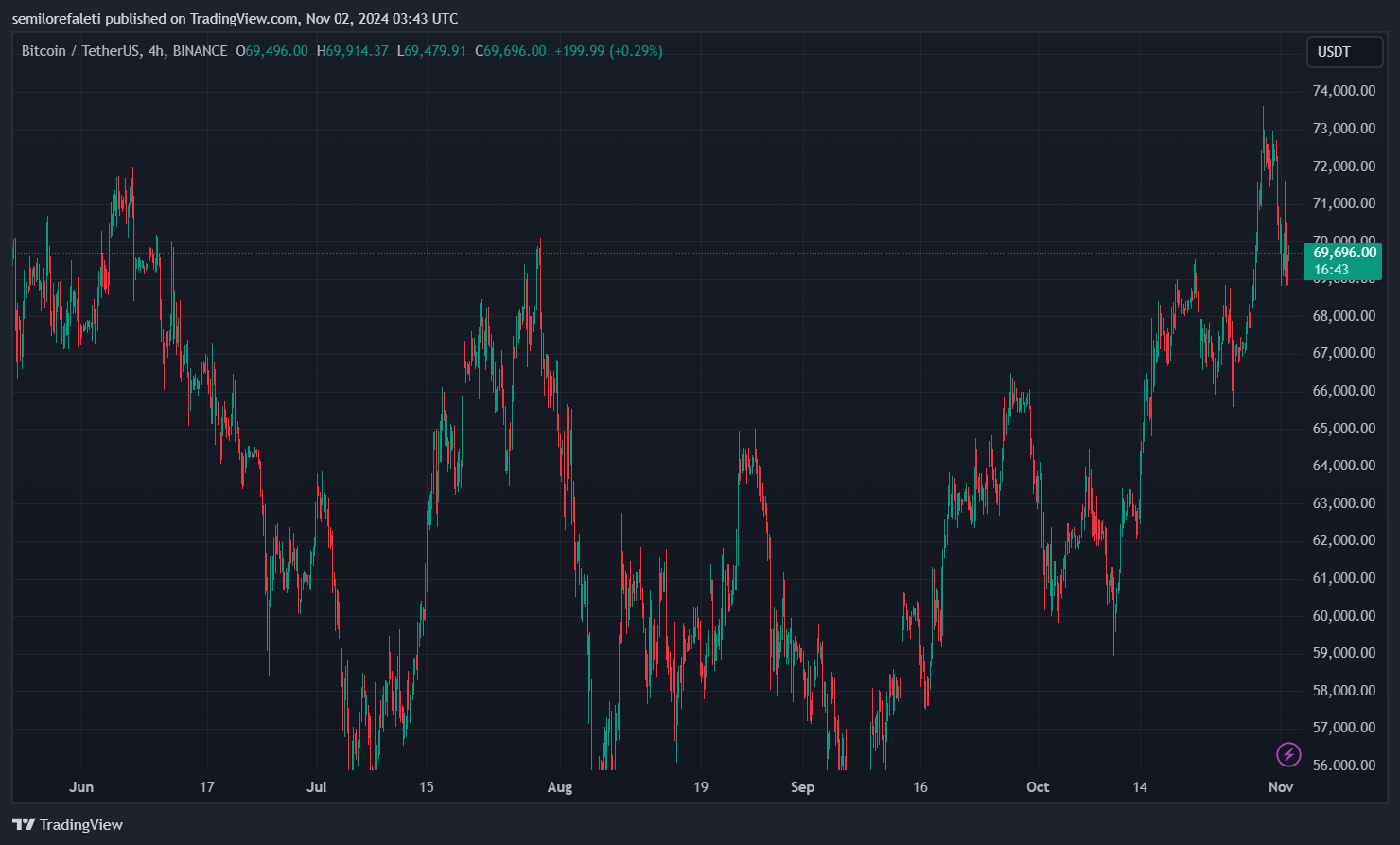
Task: Click the 15 date label after Jul
Action: click(x=427, y=787)
